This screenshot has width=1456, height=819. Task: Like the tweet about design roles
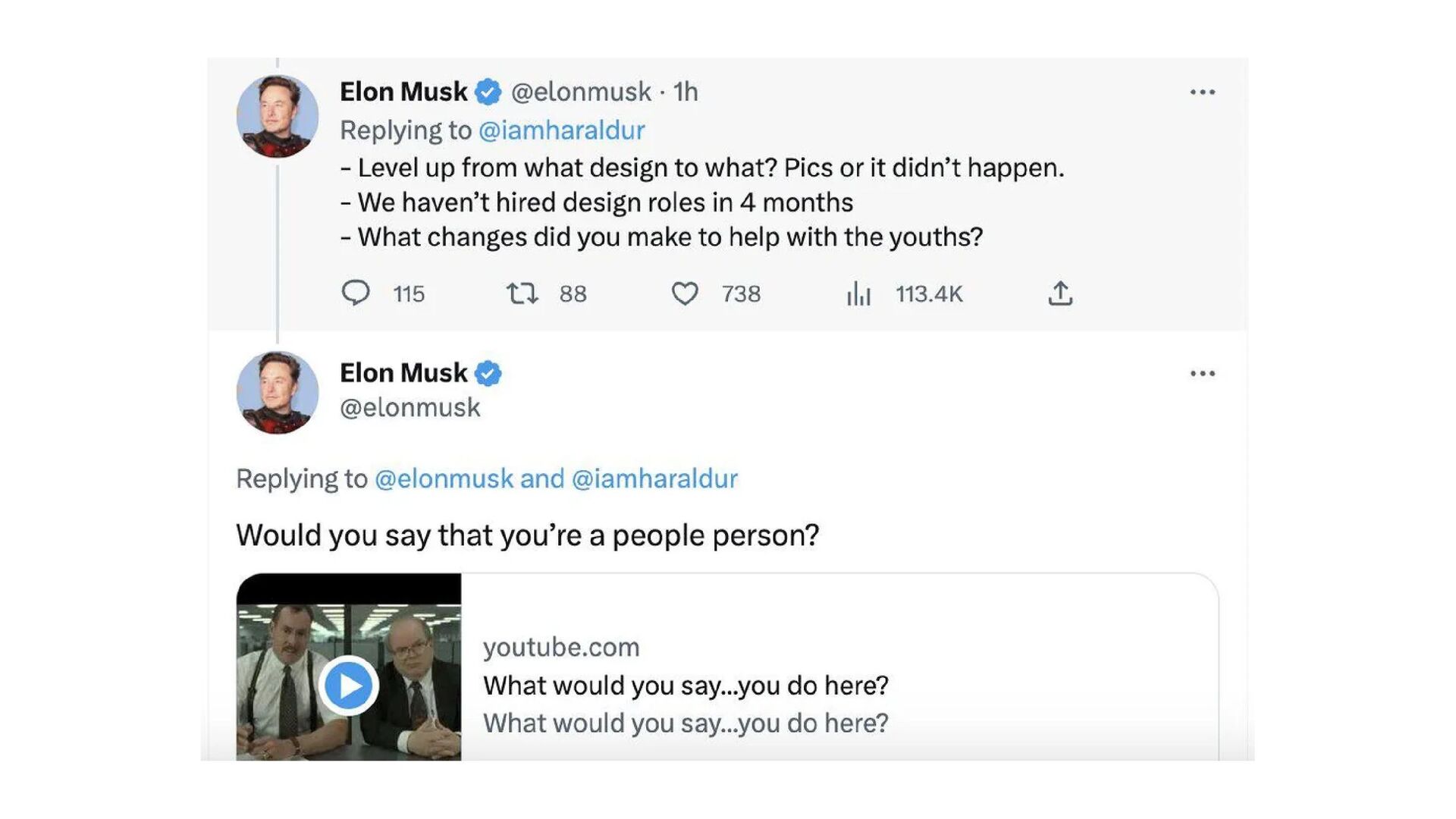[x=685, y=293]
